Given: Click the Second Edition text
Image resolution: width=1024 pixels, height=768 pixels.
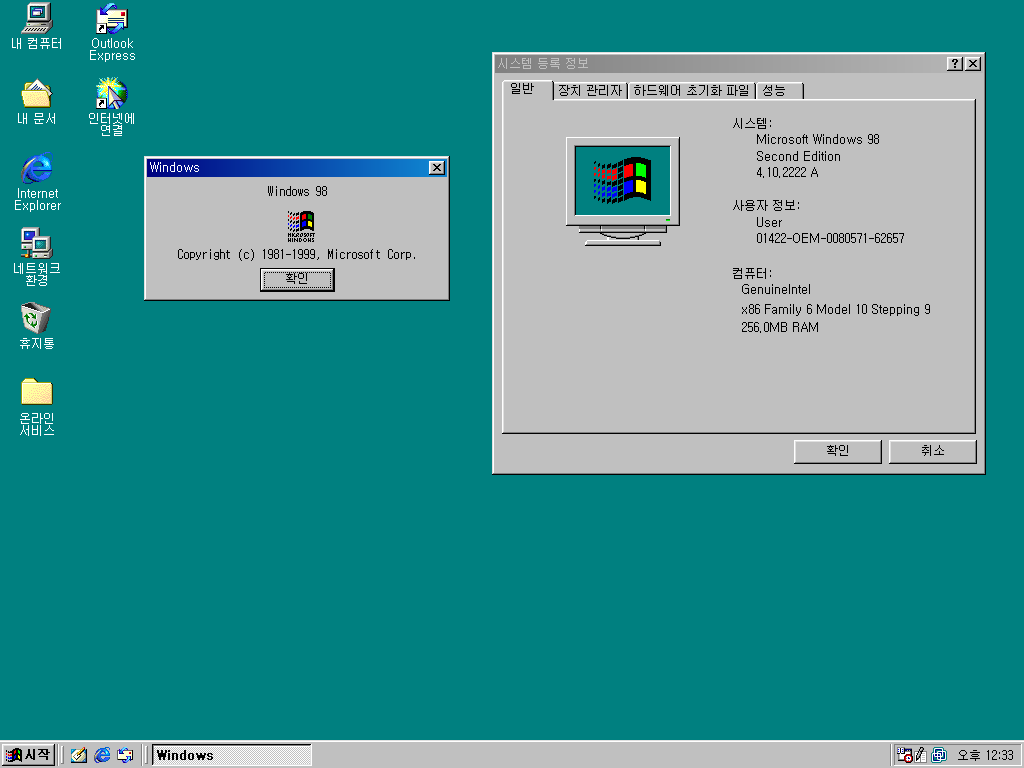Looking at the screenshot, I should (798, 157).
